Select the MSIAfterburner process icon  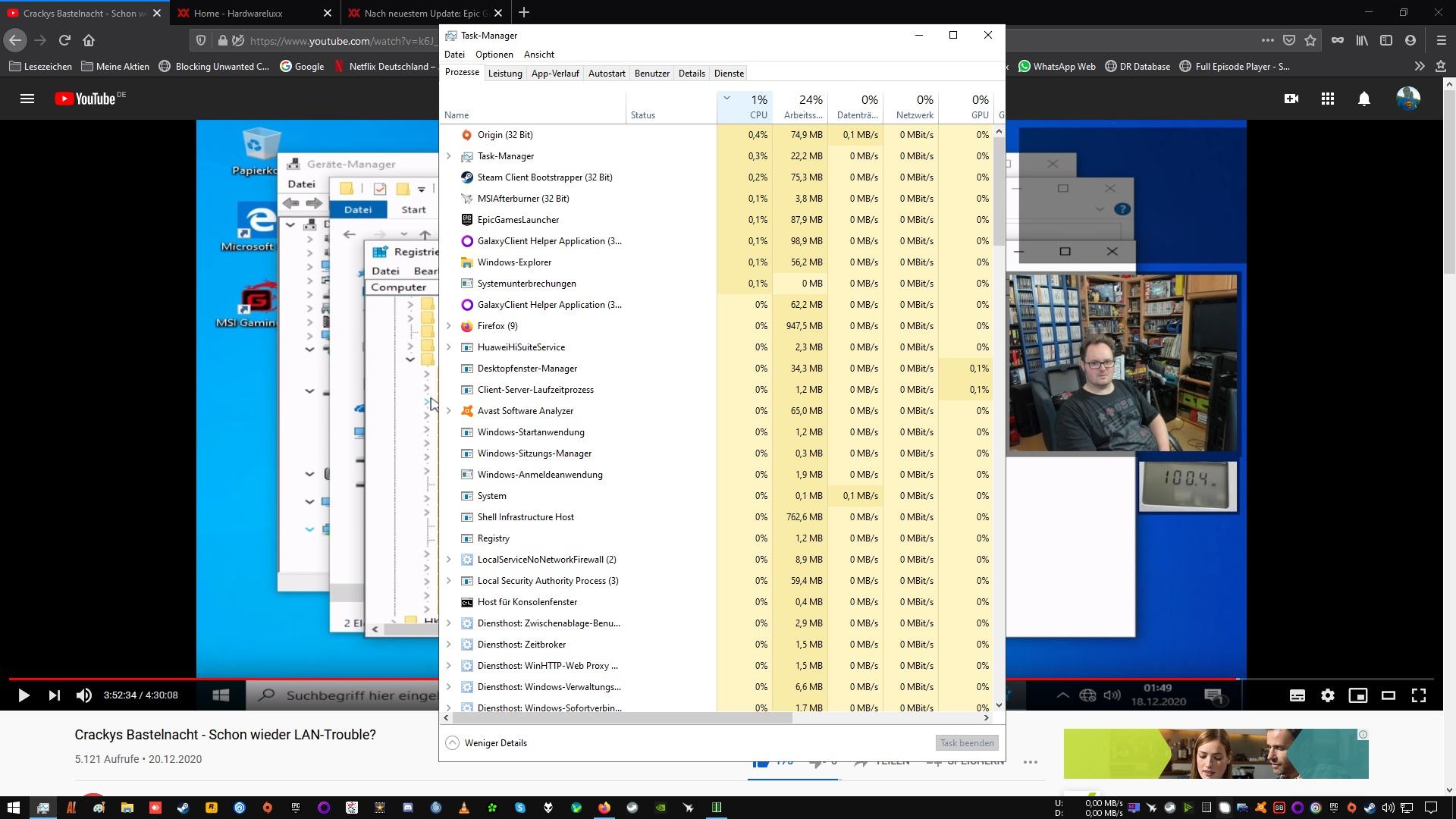[467, 199]
